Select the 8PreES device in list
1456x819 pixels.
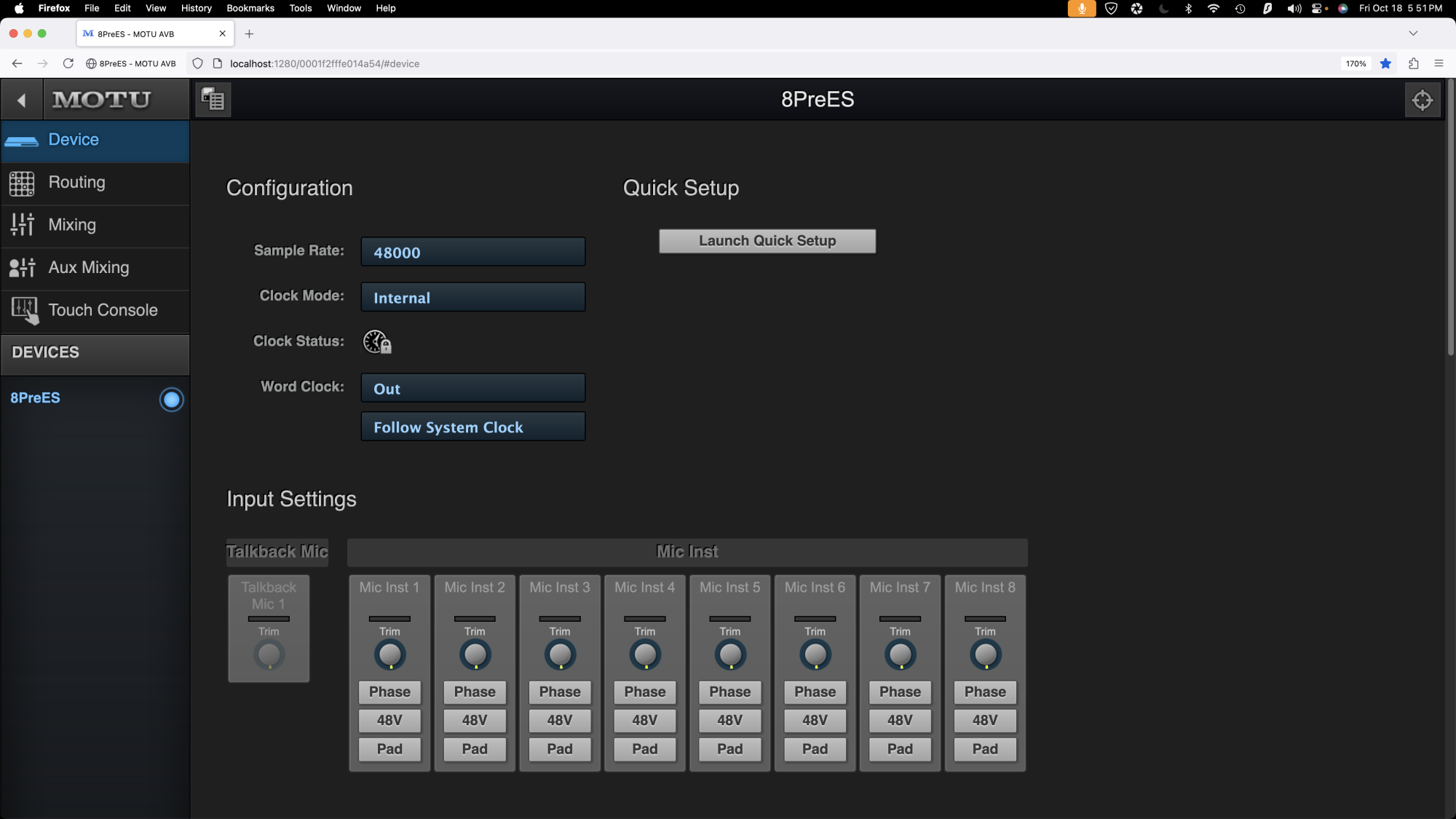point(35,398)
